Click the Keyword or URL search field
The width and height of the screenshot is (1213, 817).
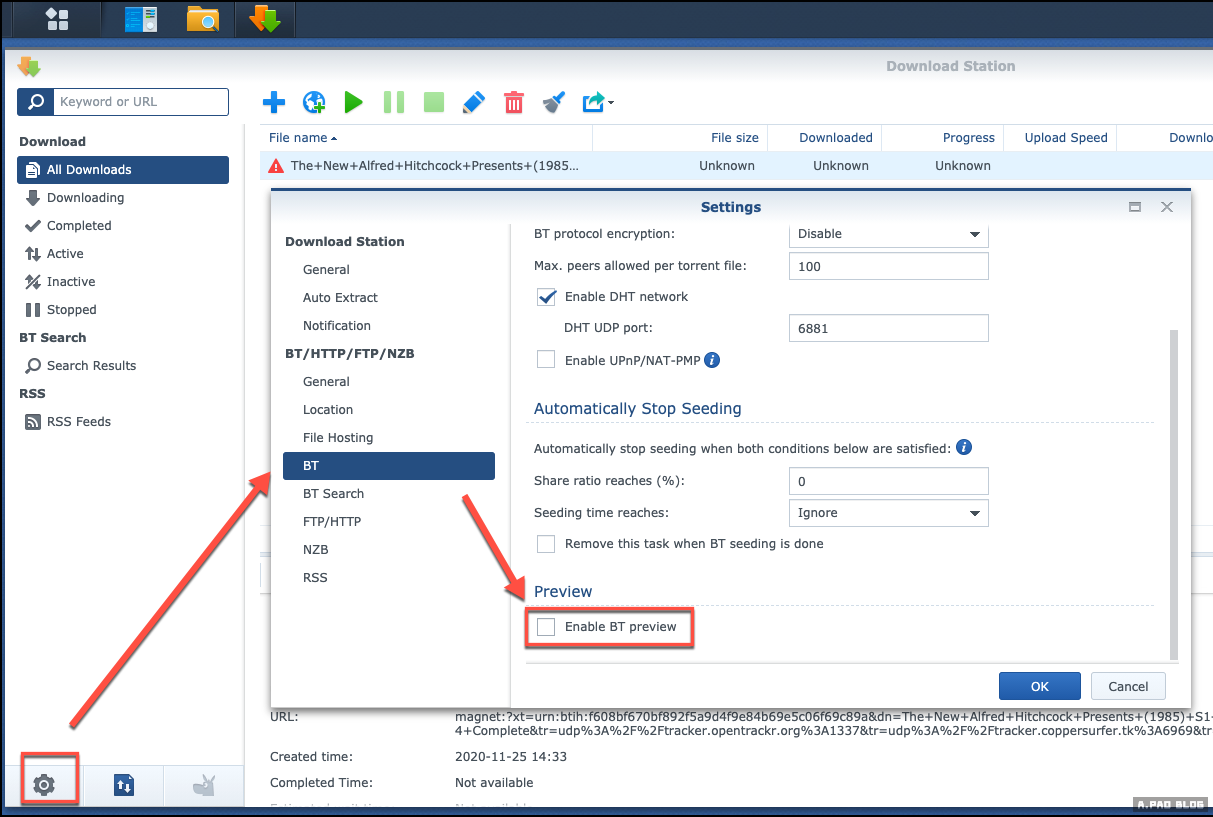[x=140, y=102]
